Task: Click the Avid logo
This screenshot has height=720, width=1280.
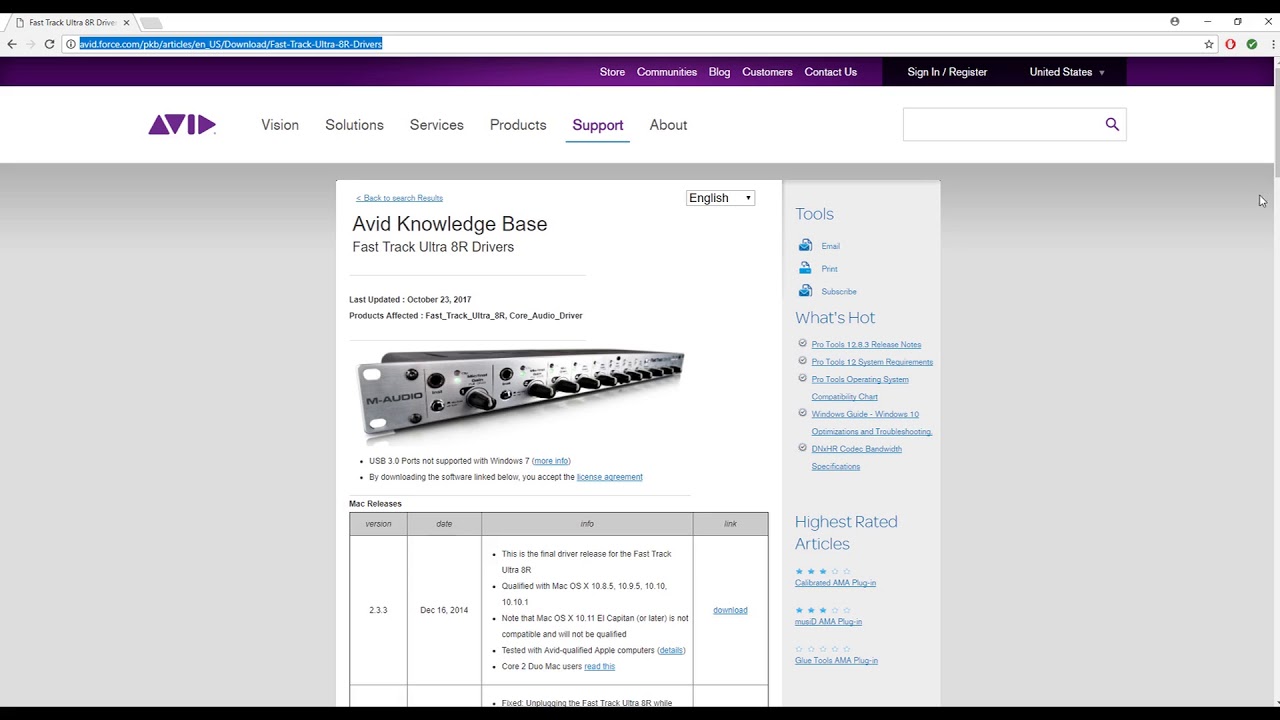Action: click(182, 125)
